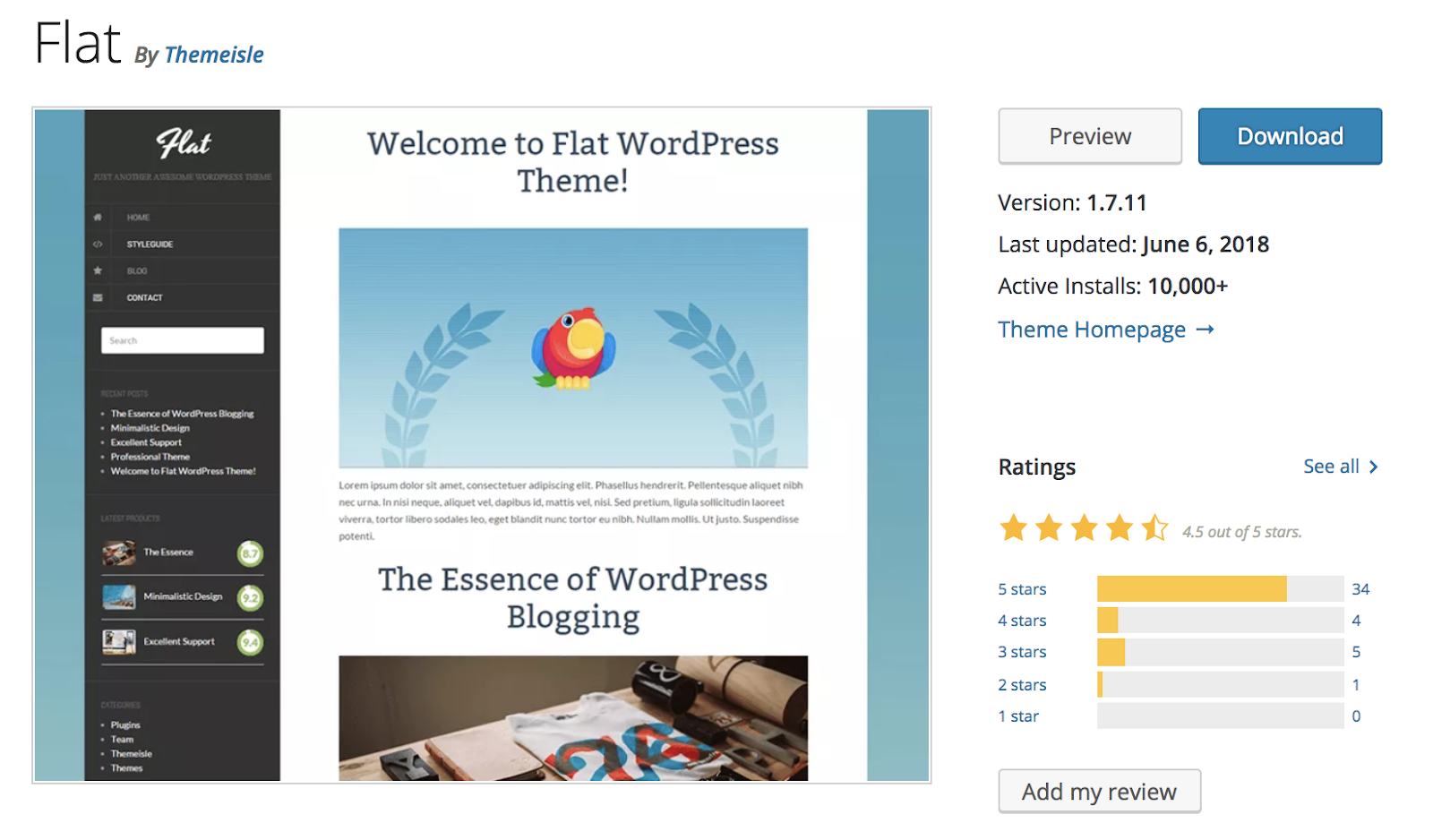Click the t-shirt photo under Essence heading

point(573,718)
